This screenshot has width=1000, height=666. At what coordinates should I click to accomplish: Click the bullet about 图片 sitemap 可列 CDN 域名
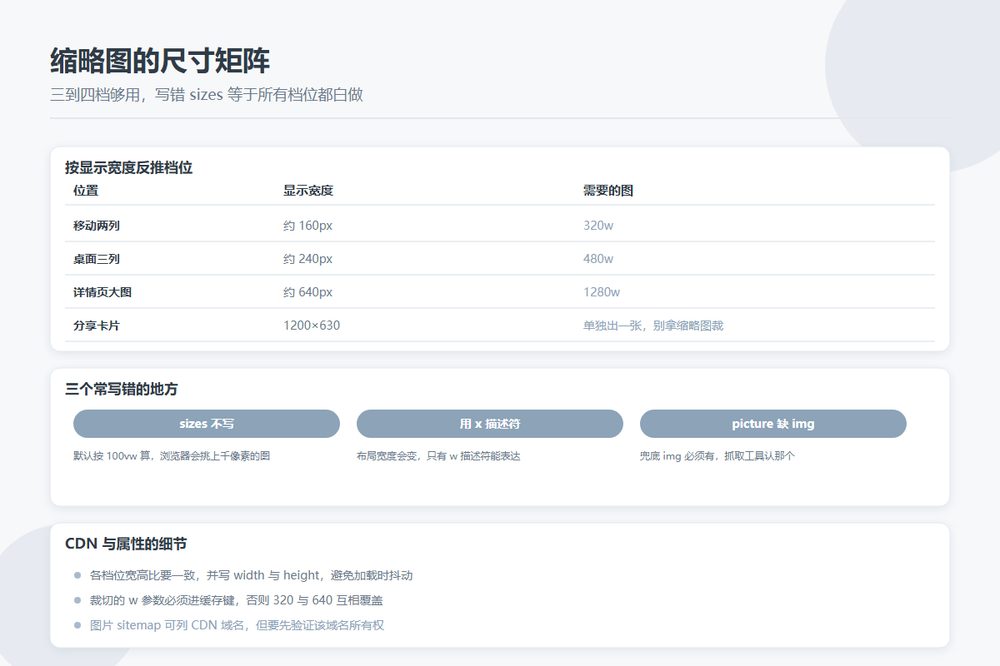[237, 625]
